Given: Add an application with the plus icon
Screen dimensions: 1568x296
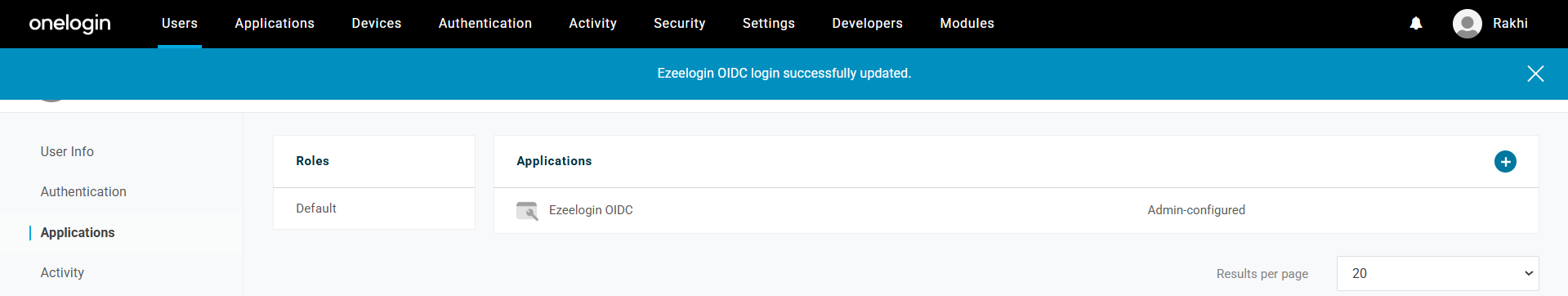Looking at the screenshot, I should tap(1505, 162).
